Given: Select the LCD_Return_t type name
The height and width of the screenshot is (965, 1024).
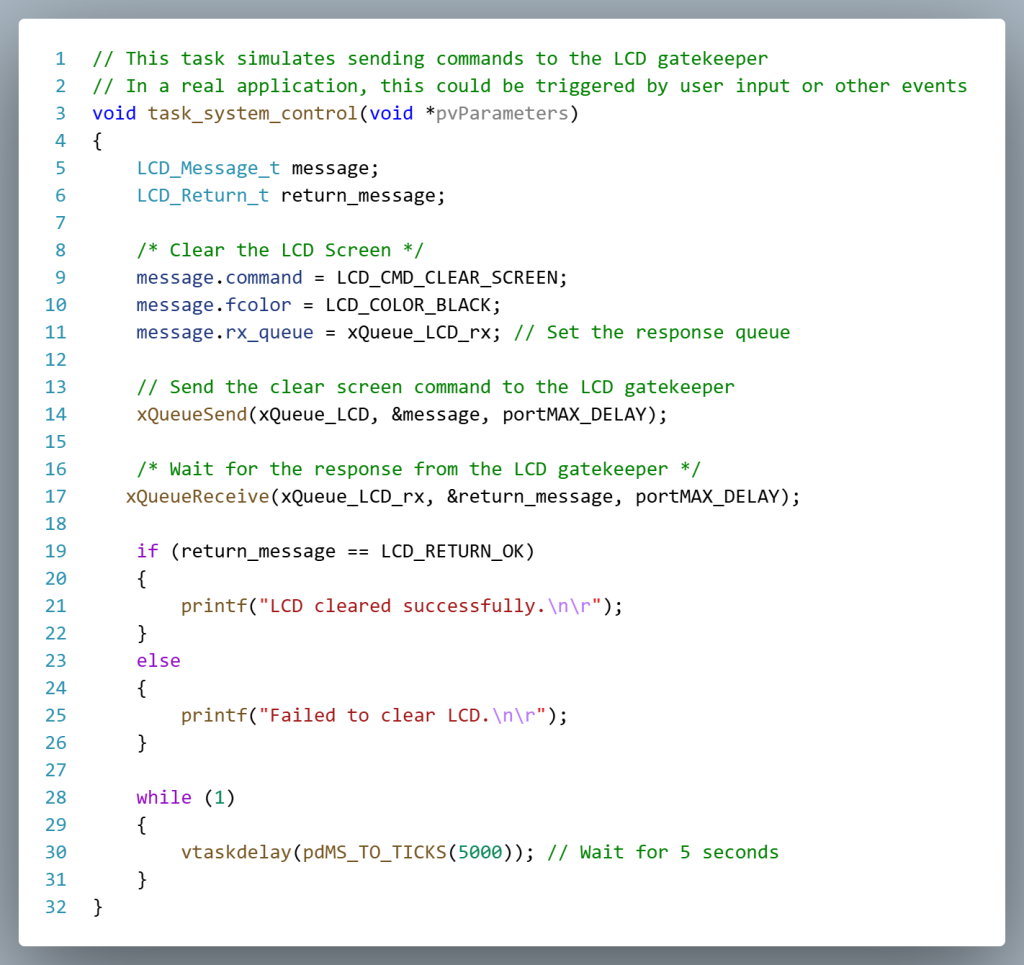Looking at the screenshot, I should point(203,195).
